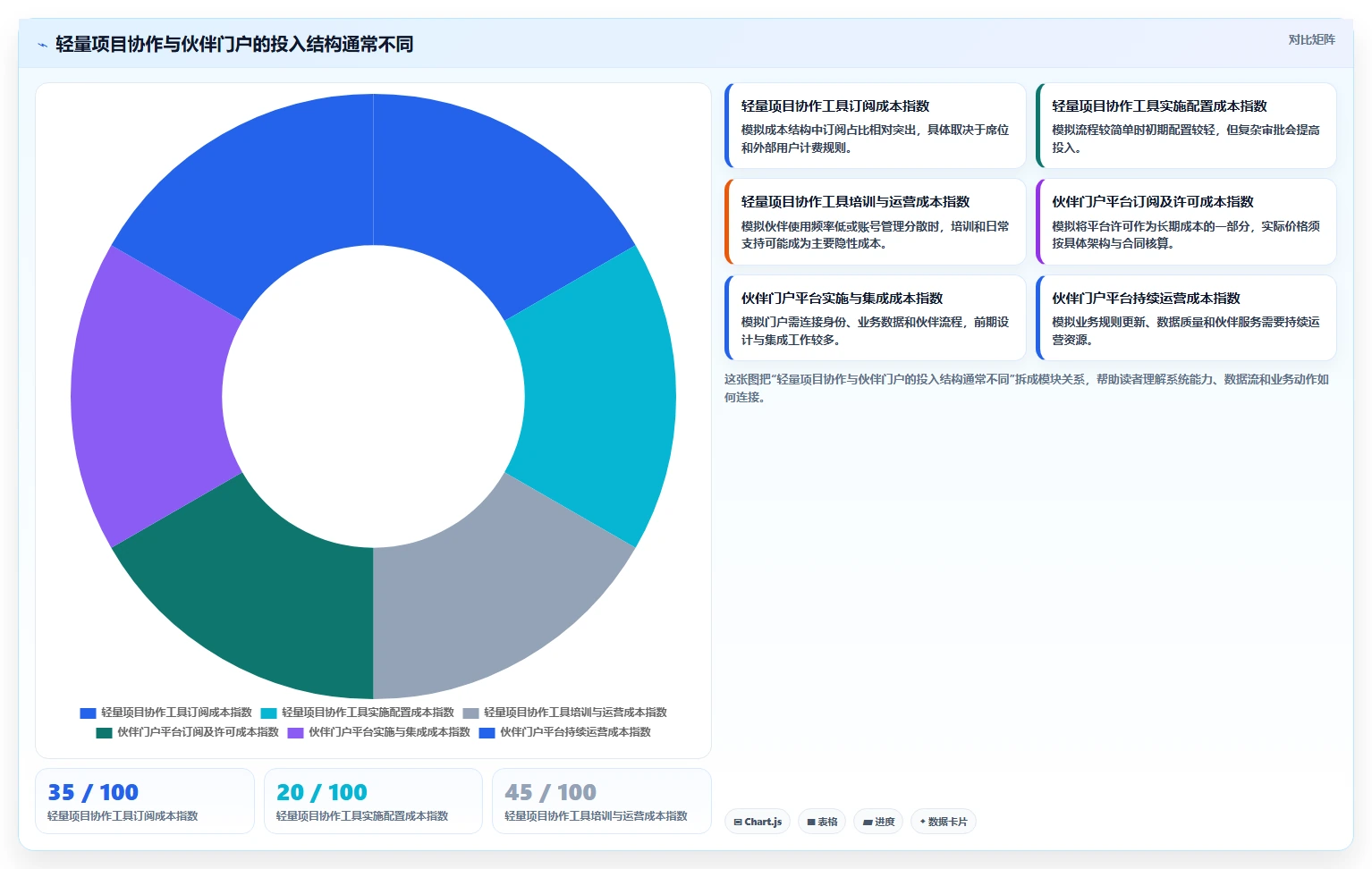Click legend text 轻量项目协作工具实施配置成本指数
The width and height of the screenshot is (1372, 869).
pos(368,713)
